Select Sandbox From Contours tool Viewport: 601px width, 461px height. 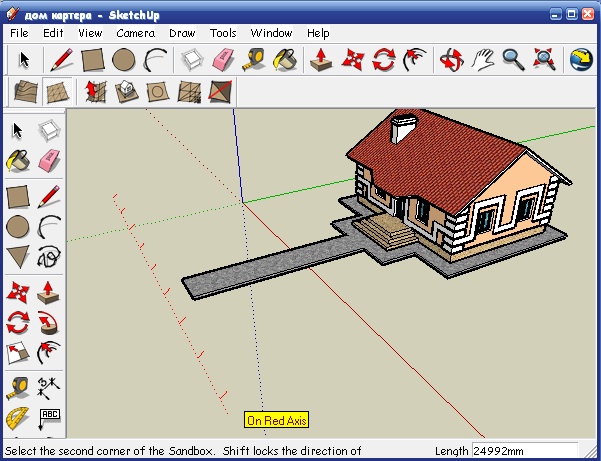(x=26, y=92)
